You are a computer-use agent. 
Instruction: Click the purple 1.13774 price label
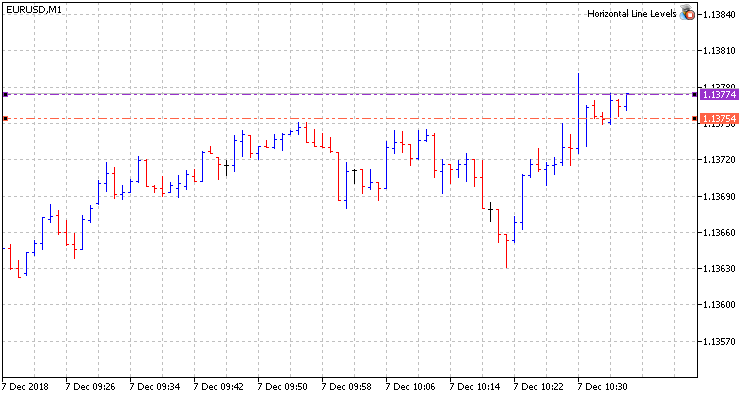[x=719, y=95]
